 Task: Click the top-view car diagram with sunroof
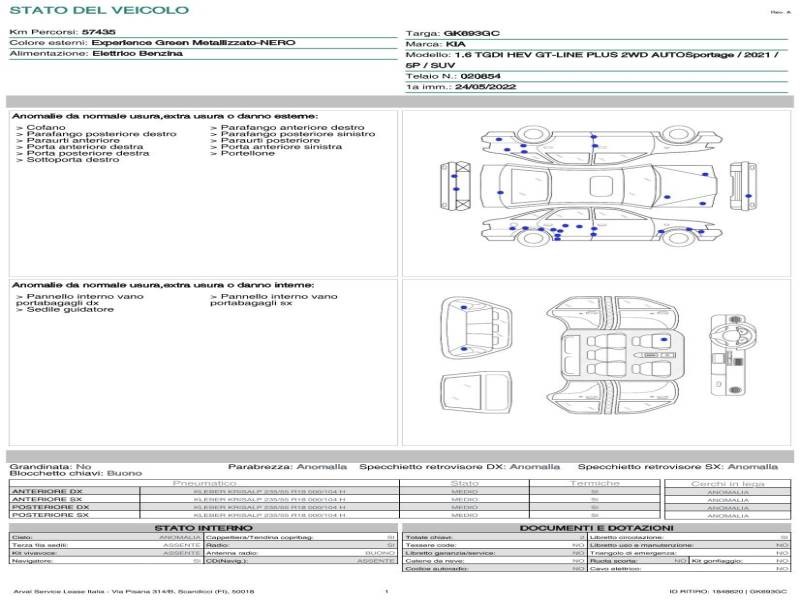[x=599, y=186]
